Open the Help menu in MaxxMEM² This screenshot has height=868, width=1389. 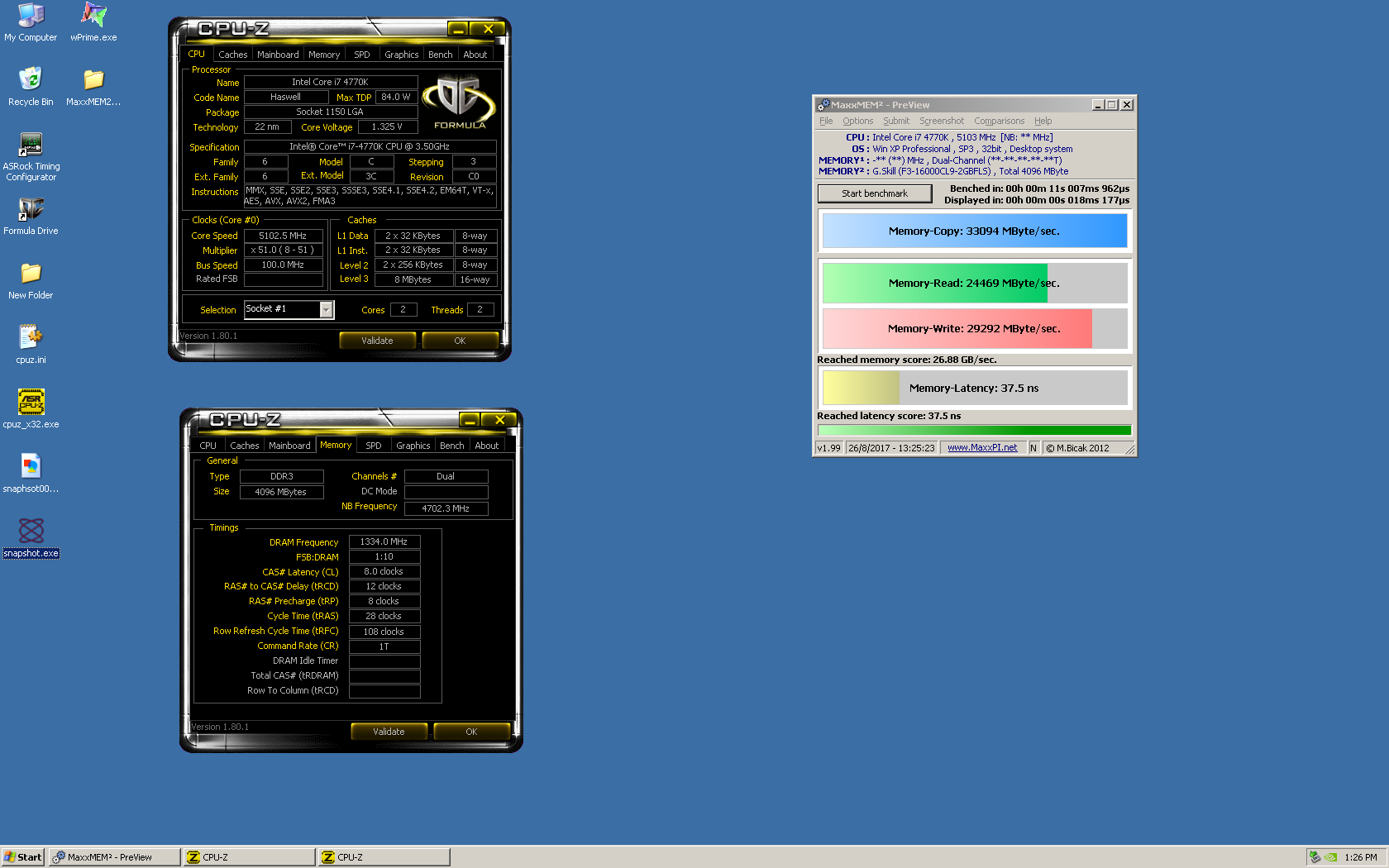coord(1043,121)
